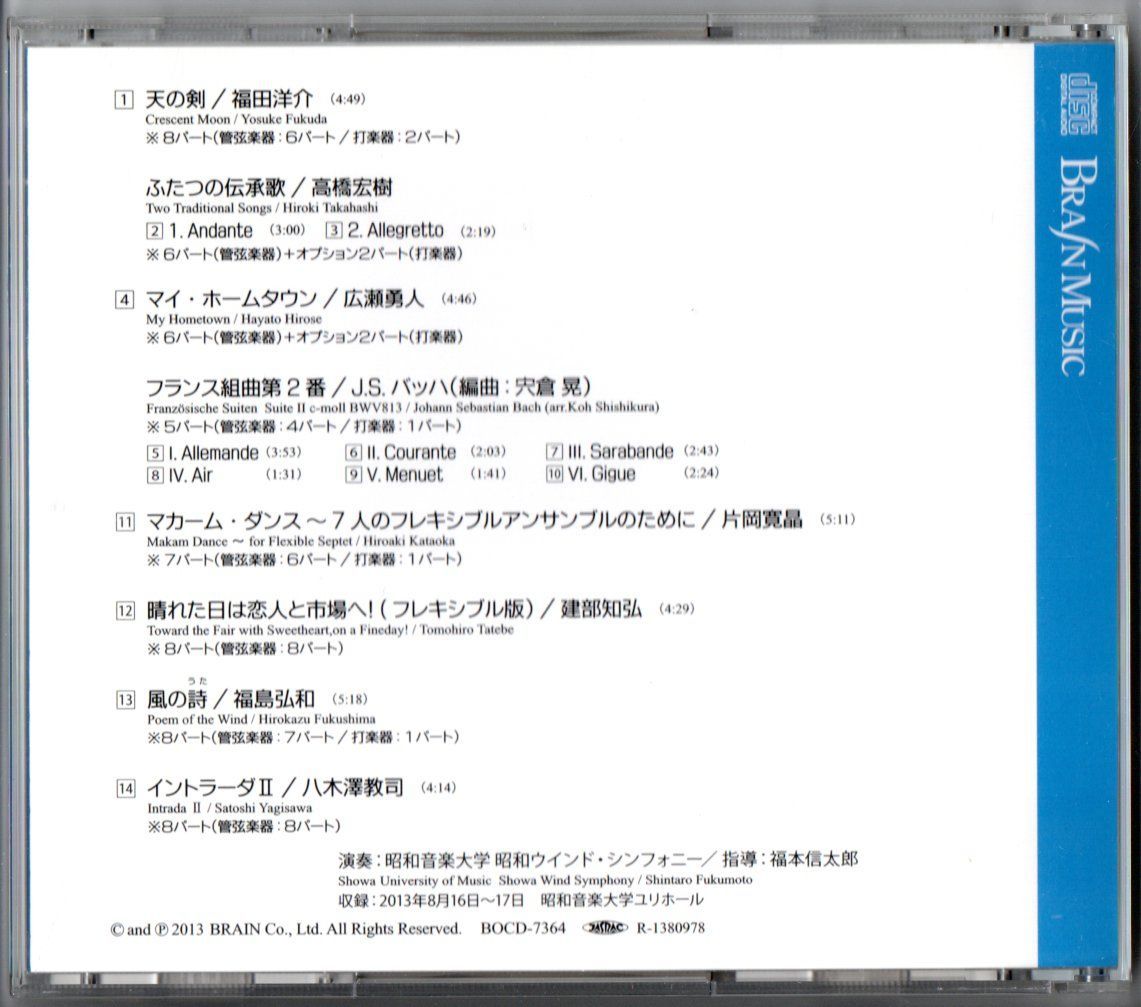Select the I. Allemande track entry
Image resolution: width=1141 pixels, height=1007 pixels.
click(x=206, y=452)
